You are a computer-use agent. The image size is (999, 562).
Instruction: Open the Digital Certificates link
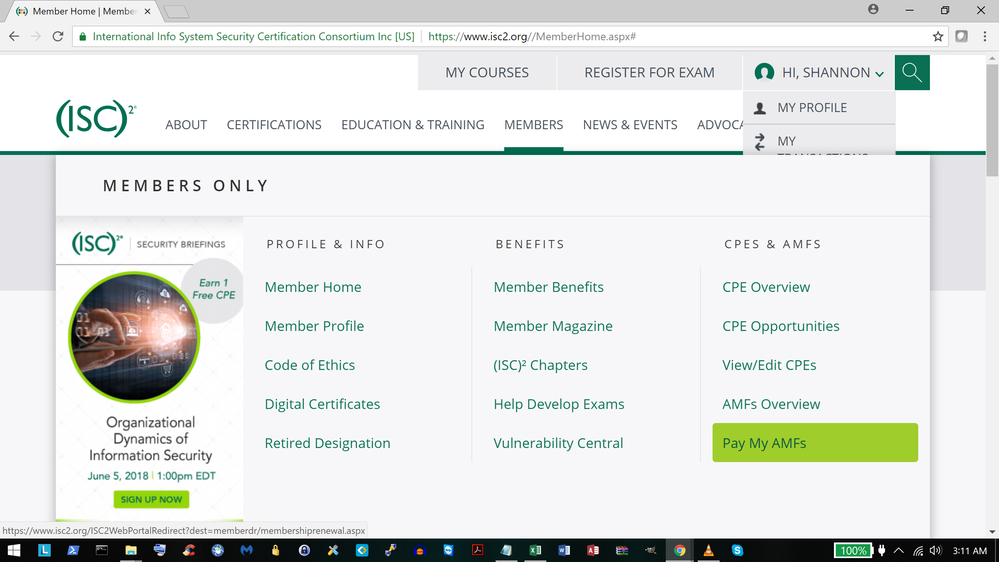click(322, 404)
